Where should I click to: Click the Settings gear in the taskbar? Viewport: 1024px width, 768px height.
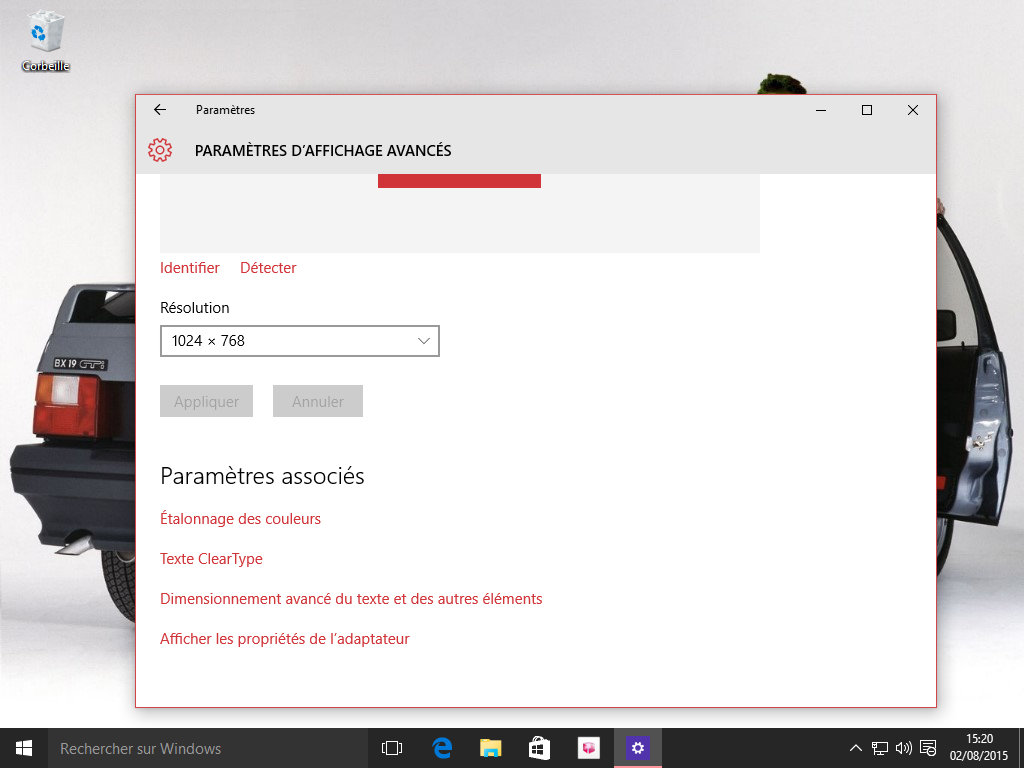click(x=637, y=748)
